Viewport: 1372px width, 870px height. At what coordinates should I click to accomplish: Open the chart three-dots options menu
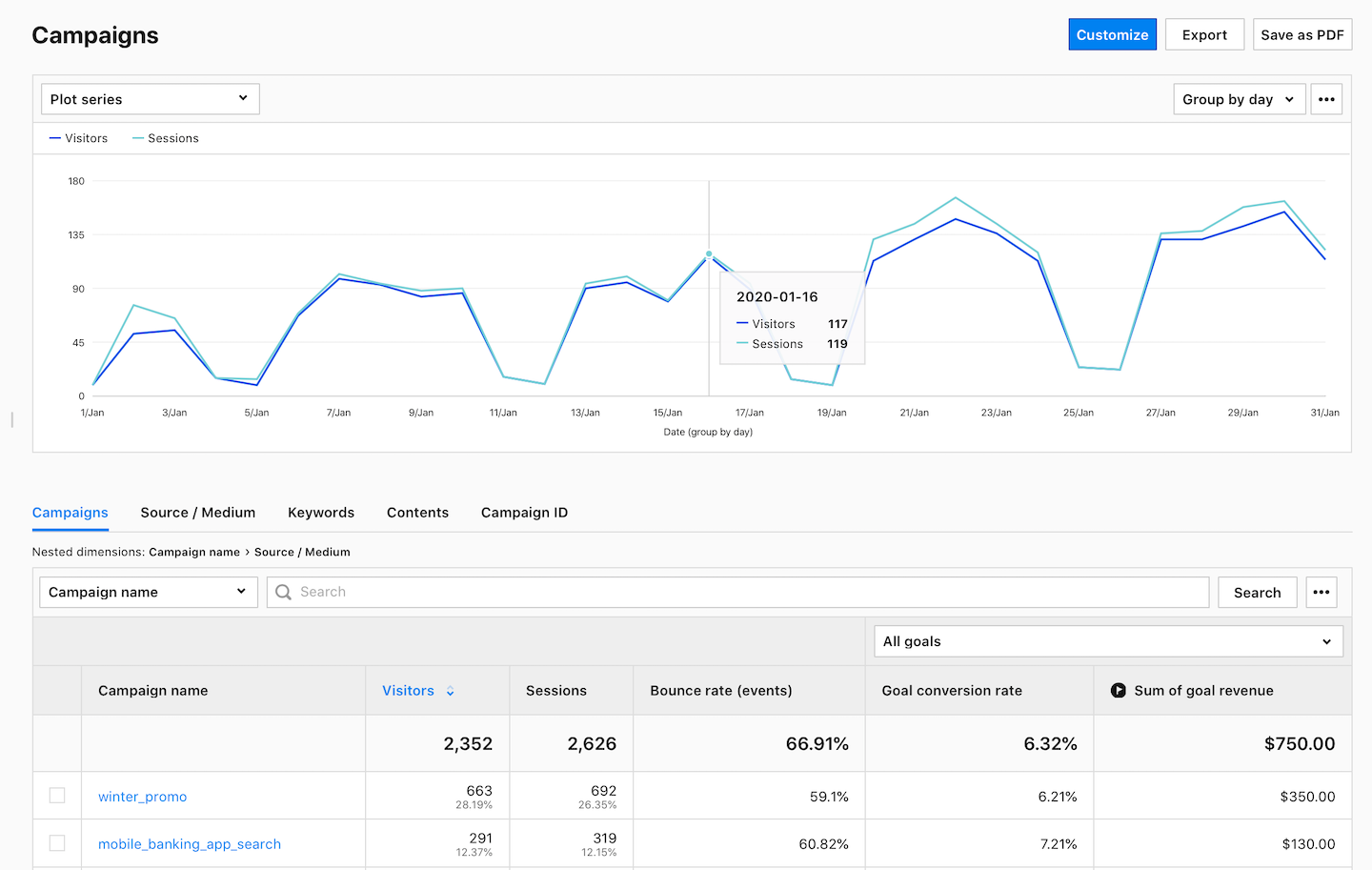coord(1326,99)
